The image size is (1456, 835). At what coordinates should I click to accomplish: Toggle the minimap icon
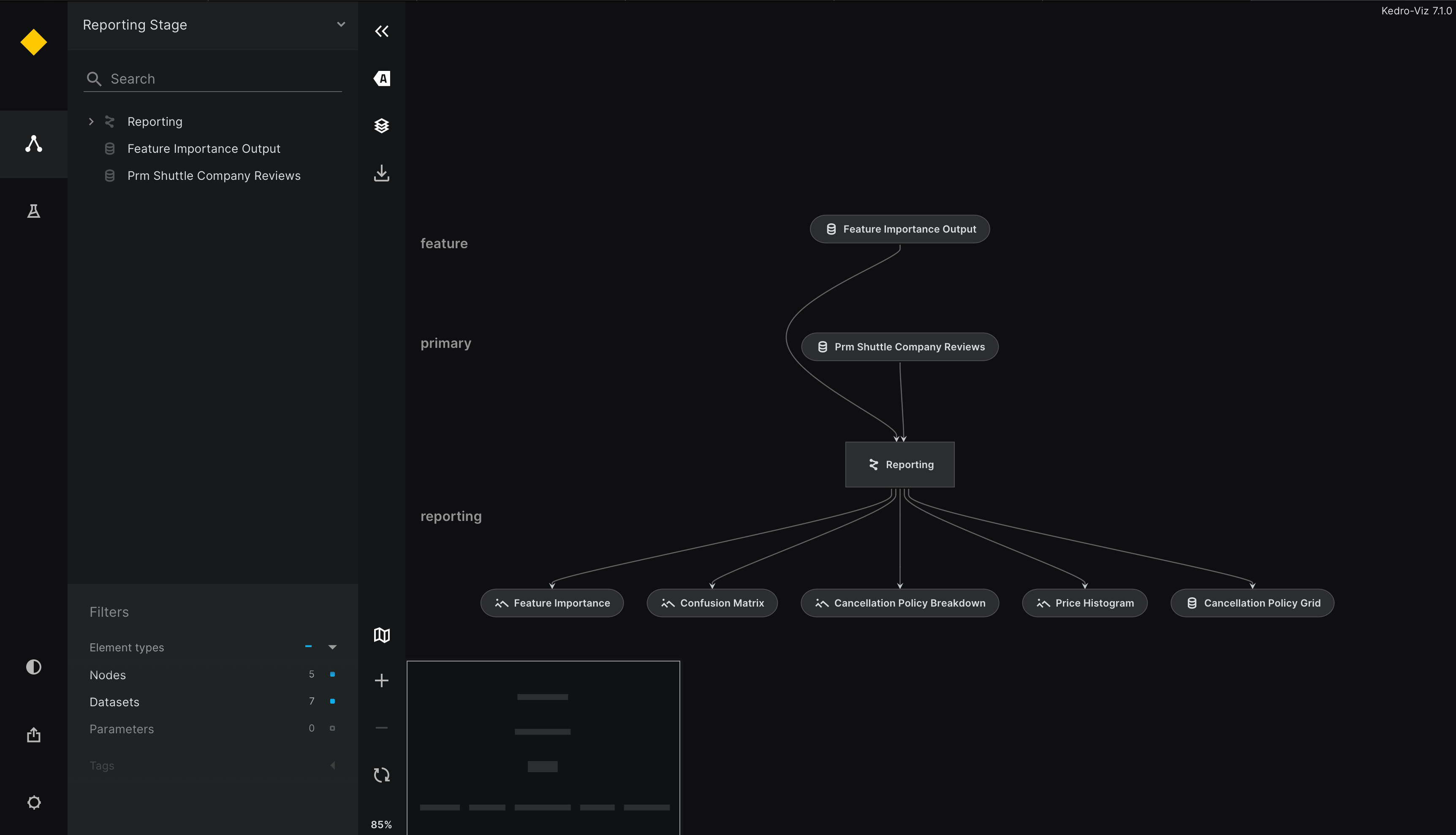(x=381, y=635)
